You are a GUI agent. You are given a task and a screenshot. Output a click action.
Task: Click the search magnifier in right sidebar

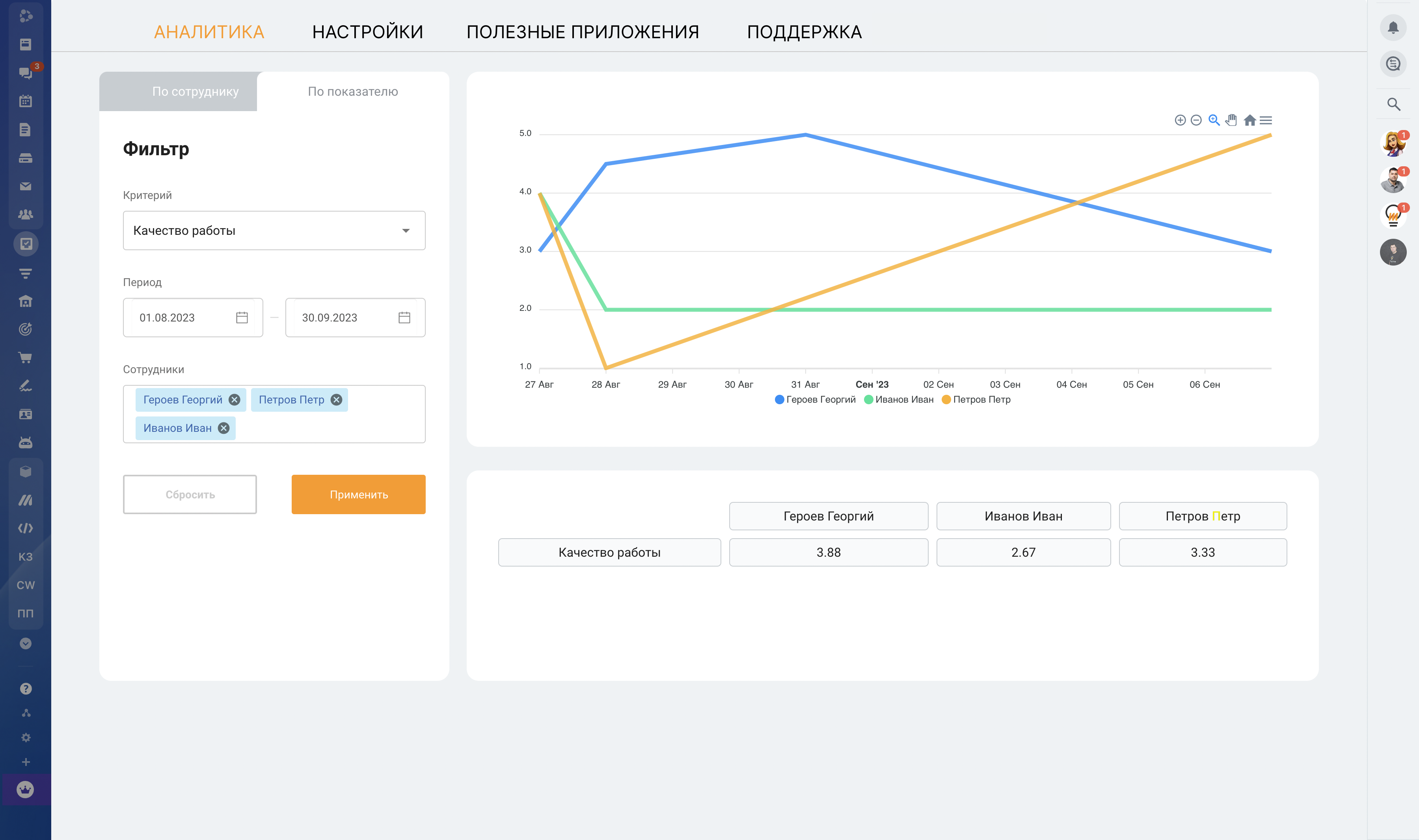[x=1393, y=104]
